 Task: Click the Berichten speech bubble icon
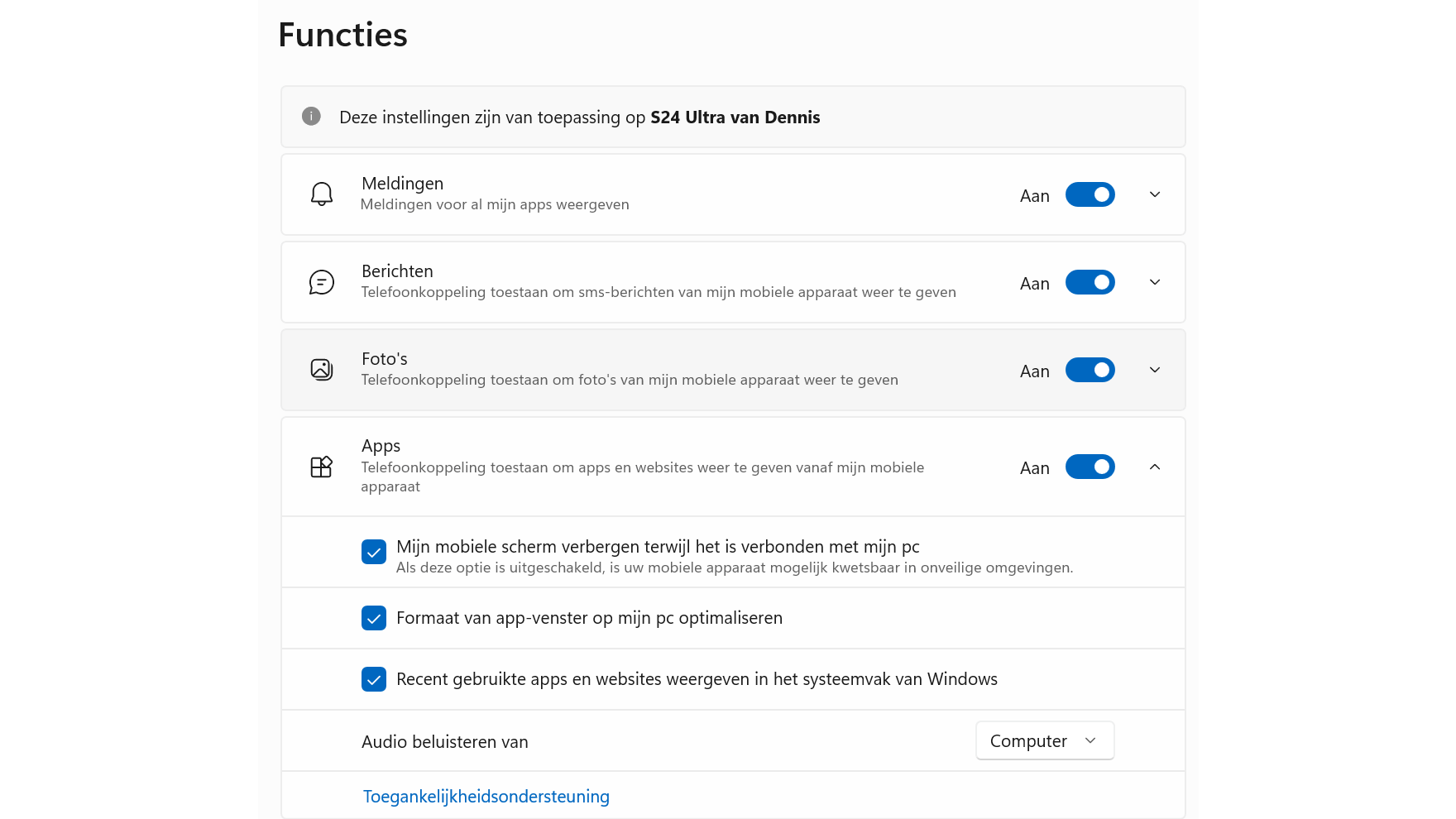point(322,282)
